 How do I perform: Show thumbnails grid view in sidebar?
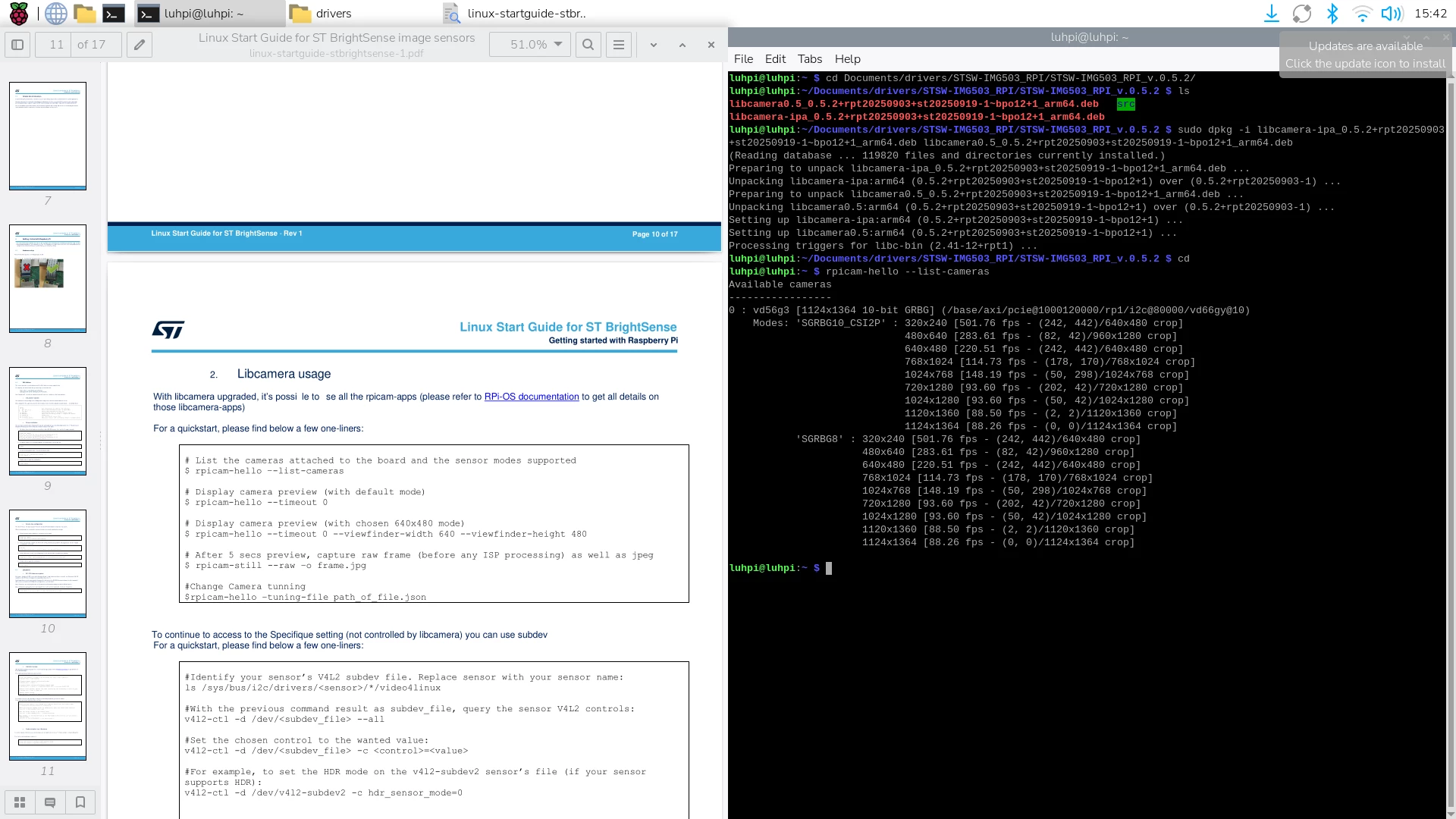pyautogui.click(x=20, y=802)
